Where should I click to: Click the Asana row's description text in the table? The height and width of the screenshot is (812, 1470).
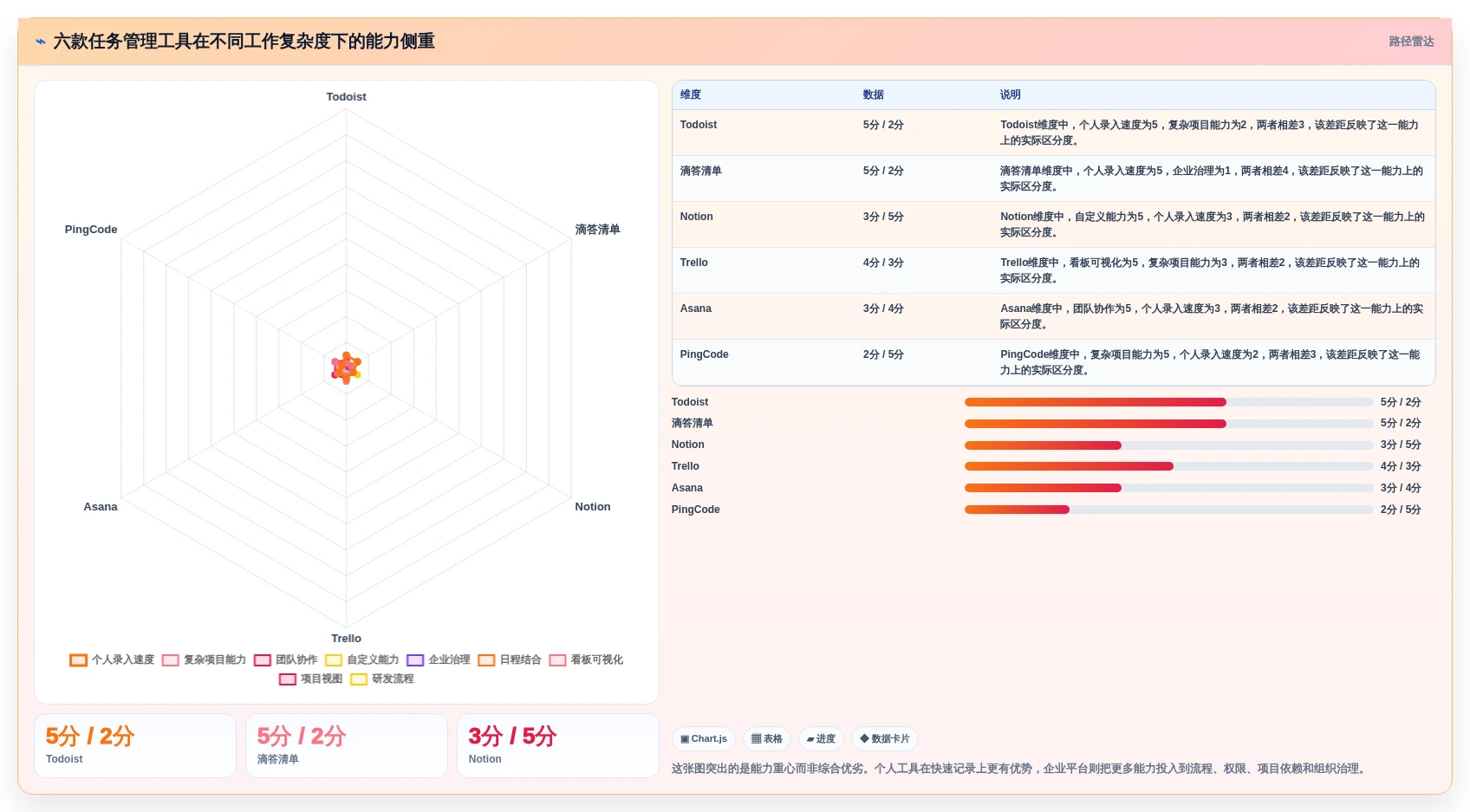tap(1212, 316)
